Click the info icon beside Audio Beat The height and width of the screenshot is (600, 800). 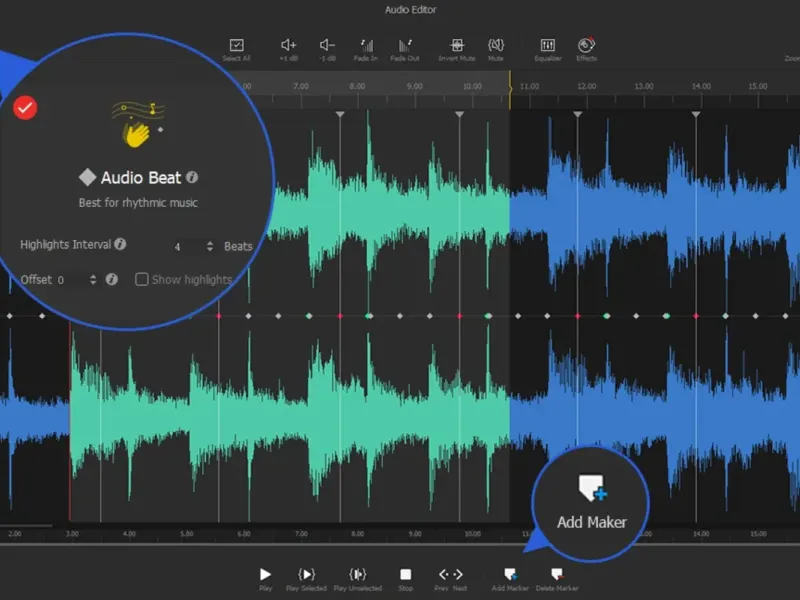[x=192, y=177]
